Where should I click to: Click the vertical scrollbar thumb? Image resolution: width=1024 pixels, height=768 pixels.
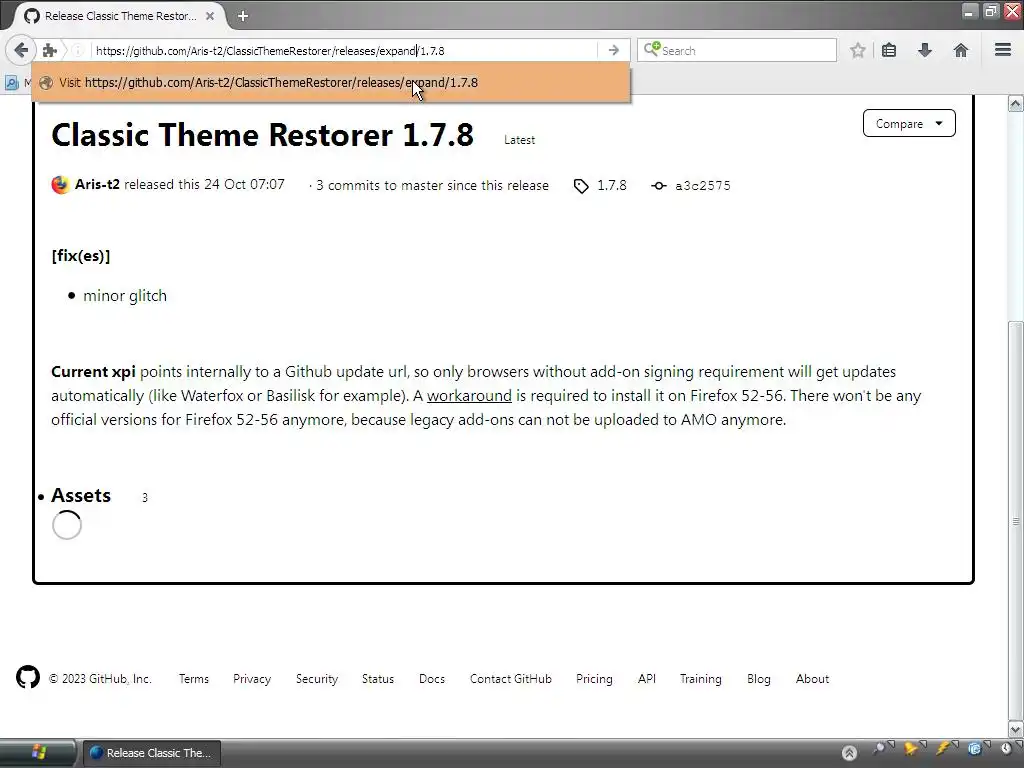click(x=1016, y=520)
